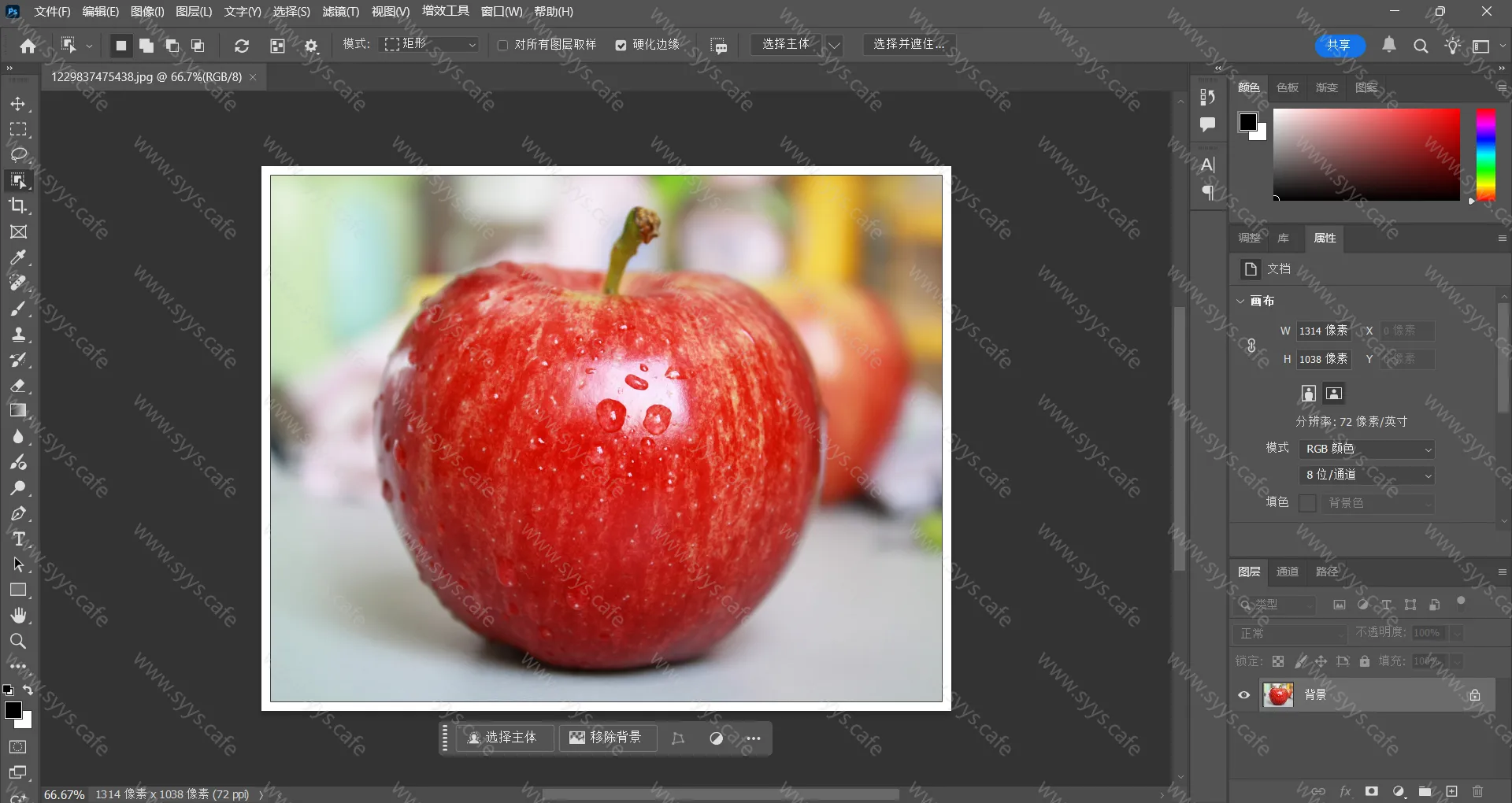The width and height of the screenshot is (1512, 803).
Task: Choose Add to Selection mode
Action: pyautogui.click(x=146, y=46)
